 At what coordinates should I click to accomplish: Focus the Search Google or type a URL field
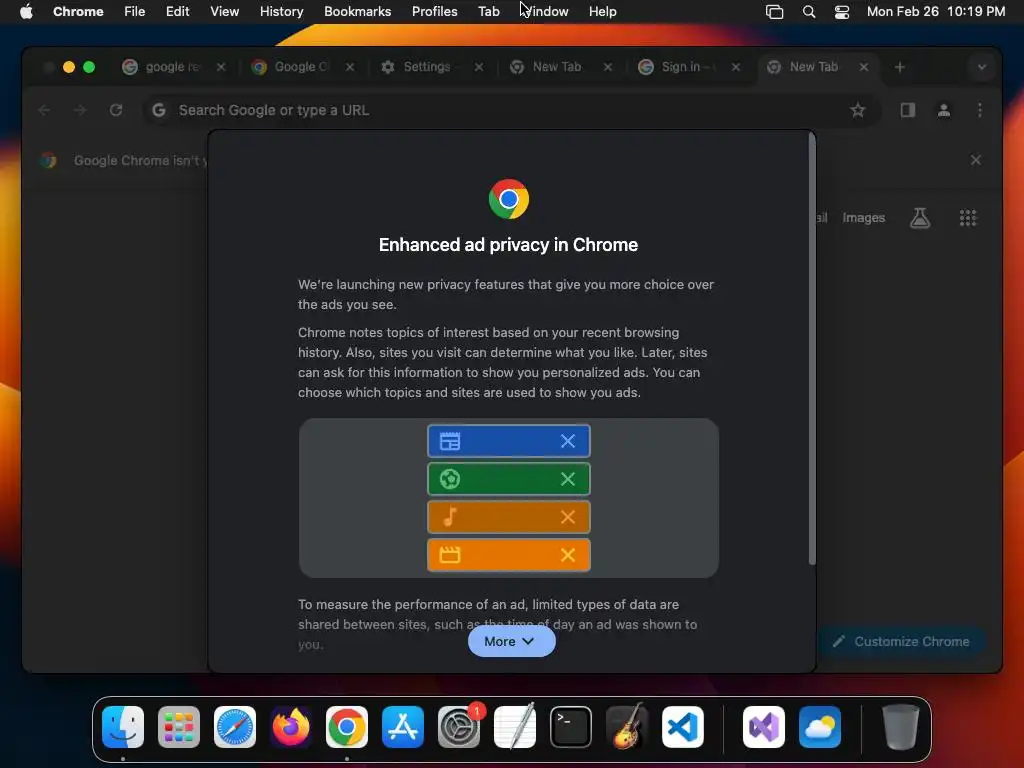(x=509, y=110)
